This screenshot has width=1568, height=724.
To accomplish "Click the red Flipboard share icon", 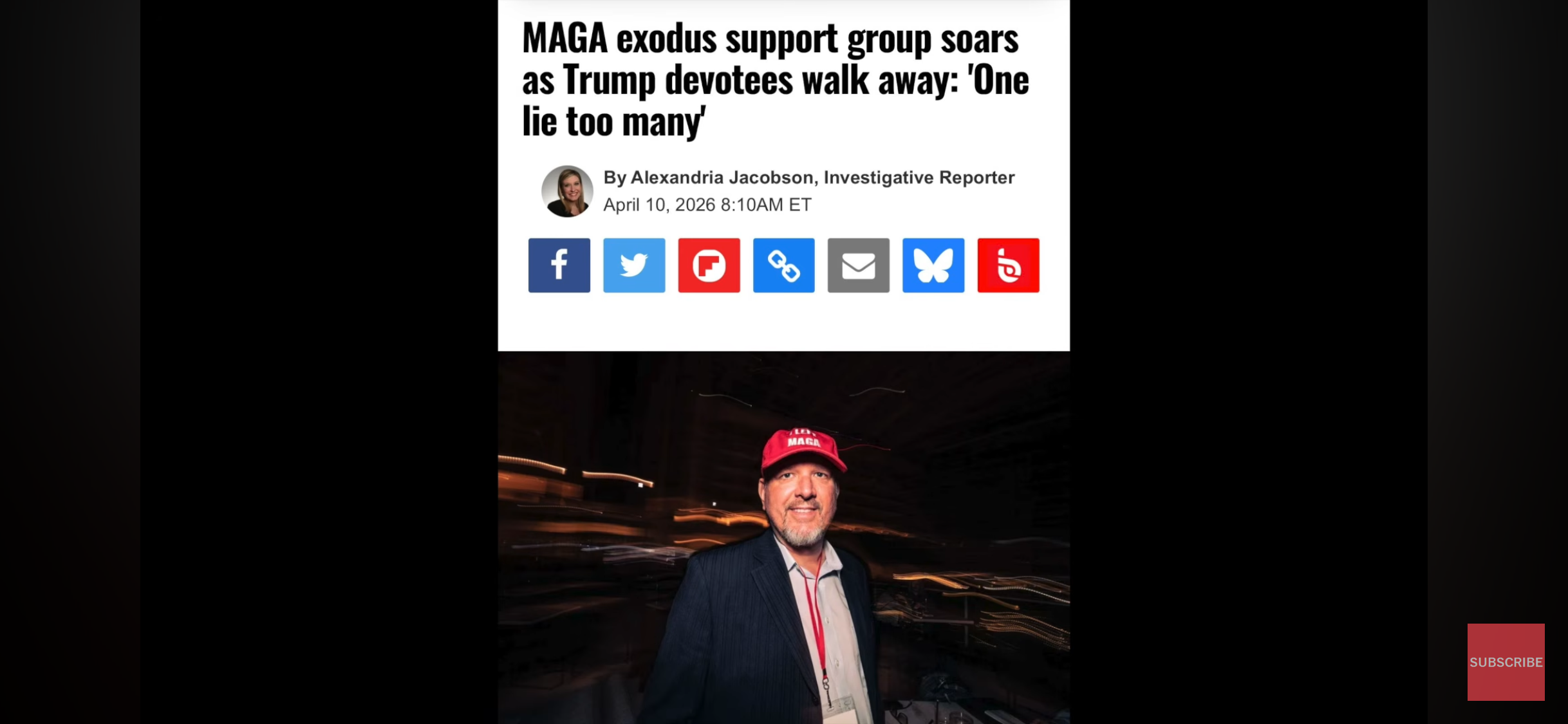I will (x=709, y=265).
